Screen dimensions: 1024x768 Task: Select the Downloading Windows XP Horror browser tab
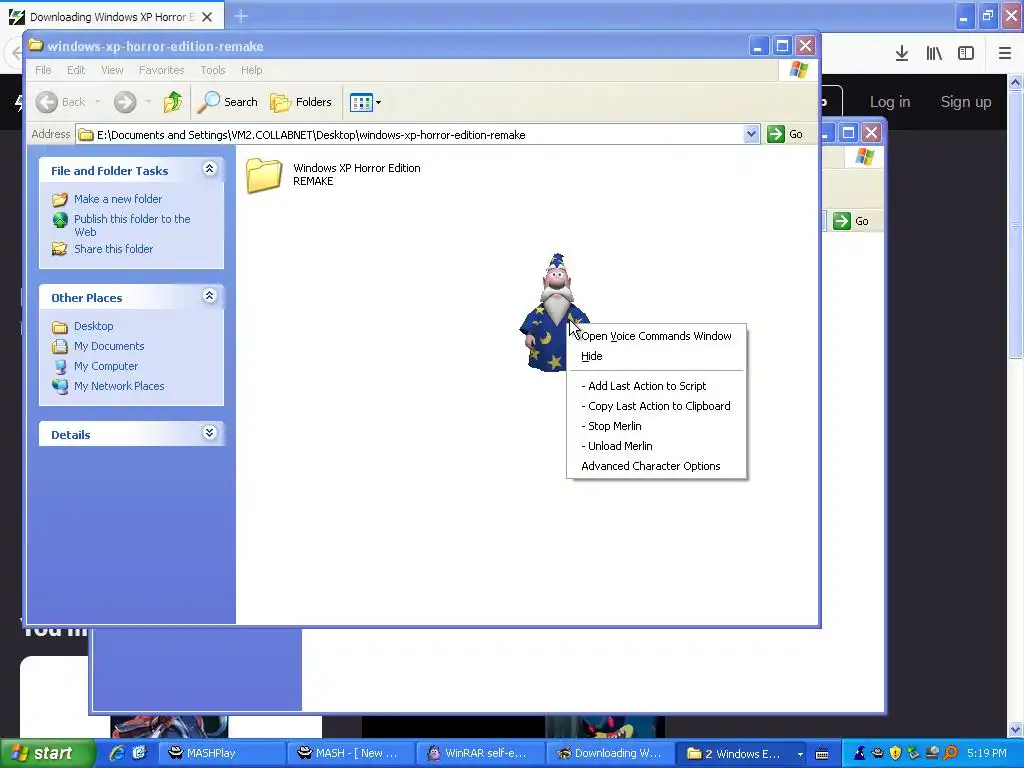tap(111, 17)
